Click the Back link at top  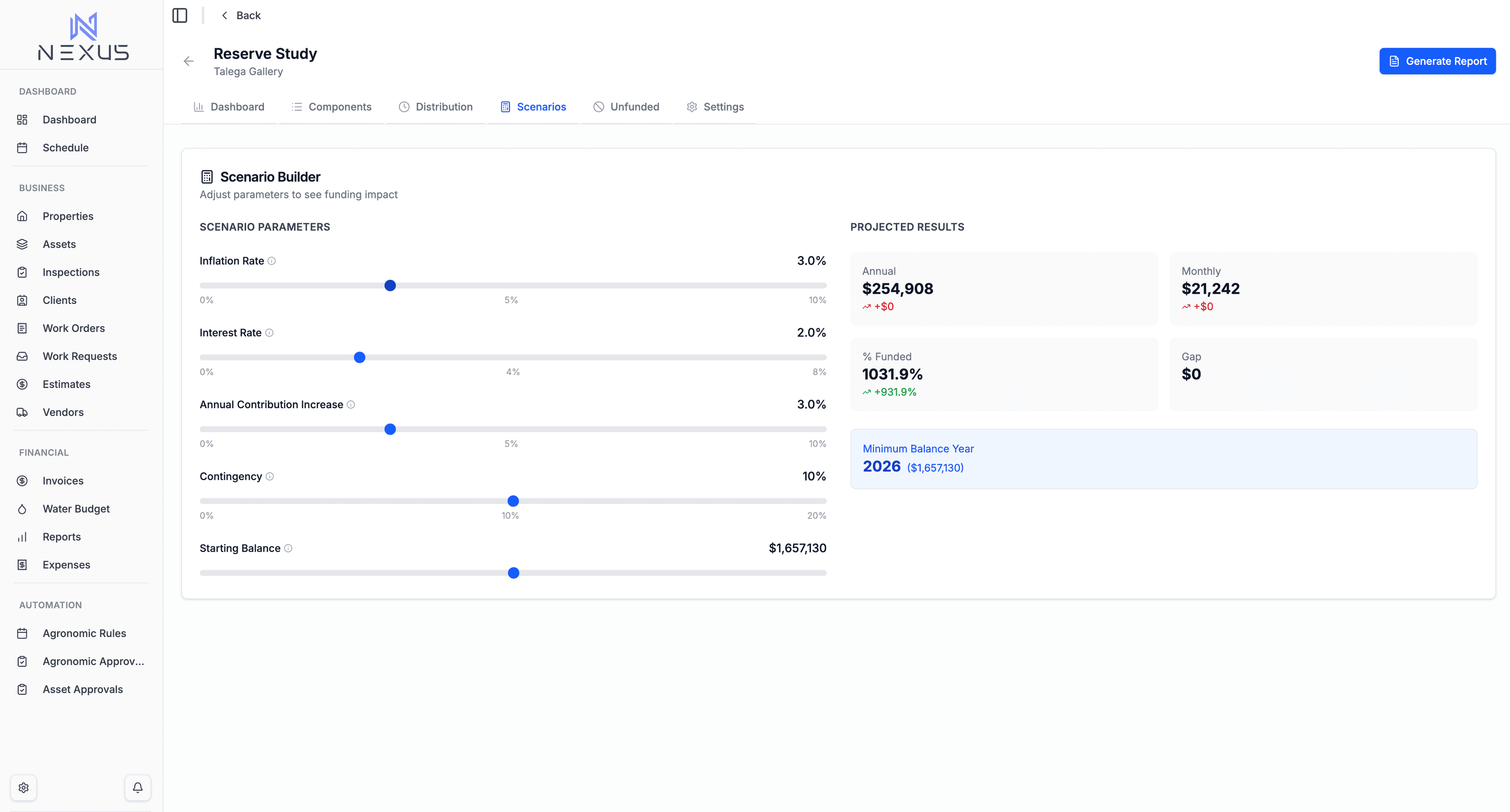[241, 15]
